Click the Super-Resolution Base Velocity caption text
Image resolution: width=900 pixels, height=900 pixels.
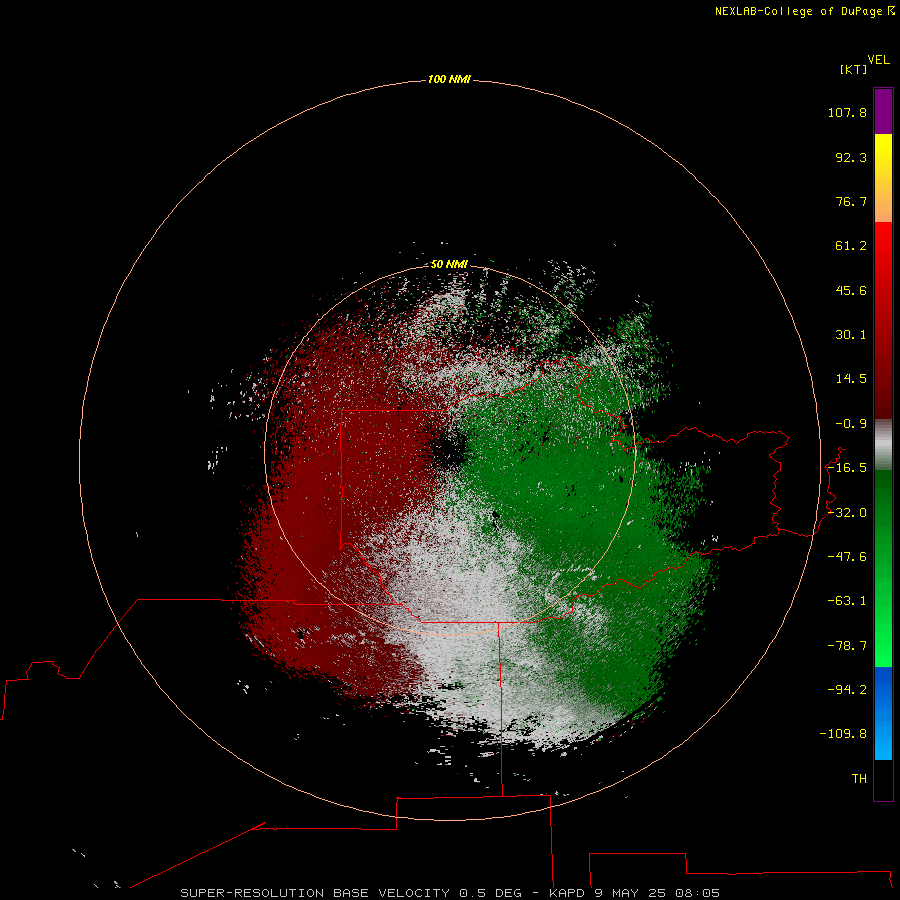[450, 893]
